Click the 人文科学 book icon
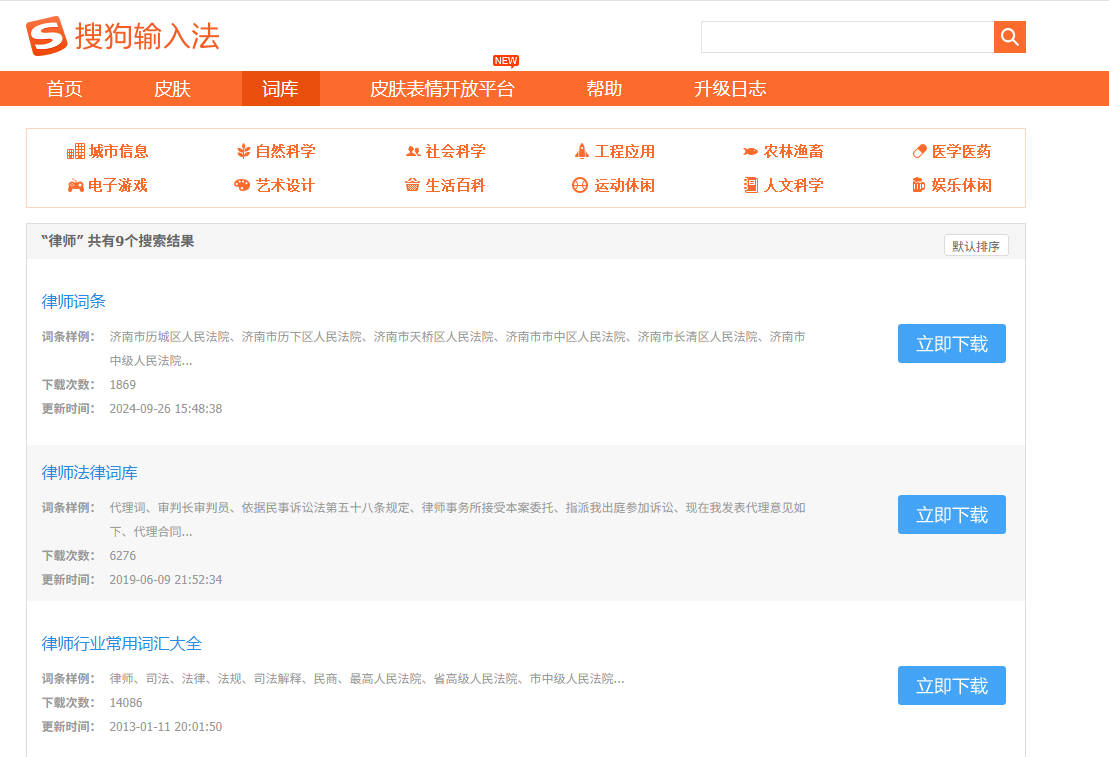Screen dimensions: 1109x757 (750, 185)
